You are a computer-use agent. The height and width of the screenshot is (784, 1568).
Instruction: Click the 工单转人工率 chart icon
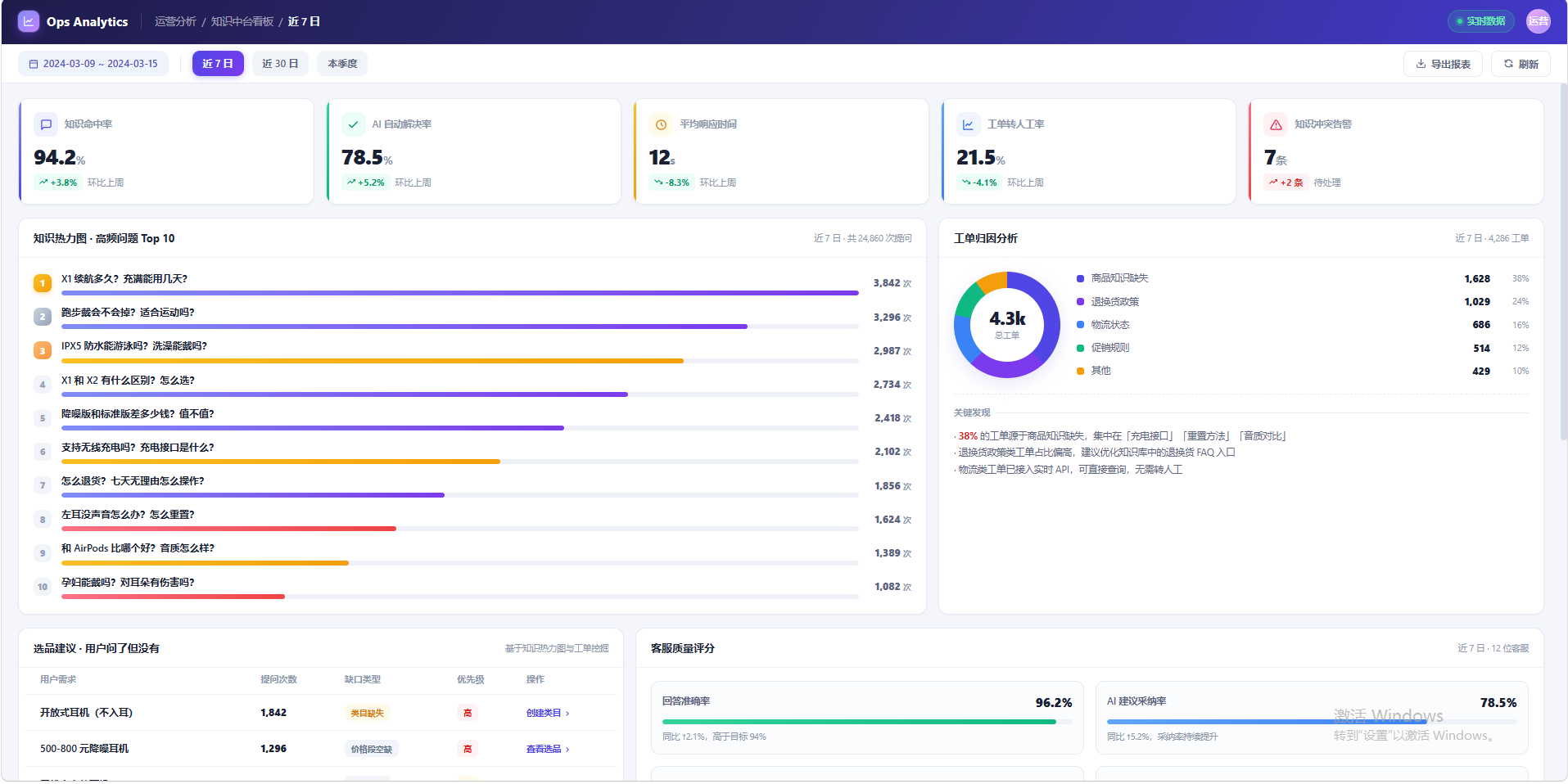(968, 124)
